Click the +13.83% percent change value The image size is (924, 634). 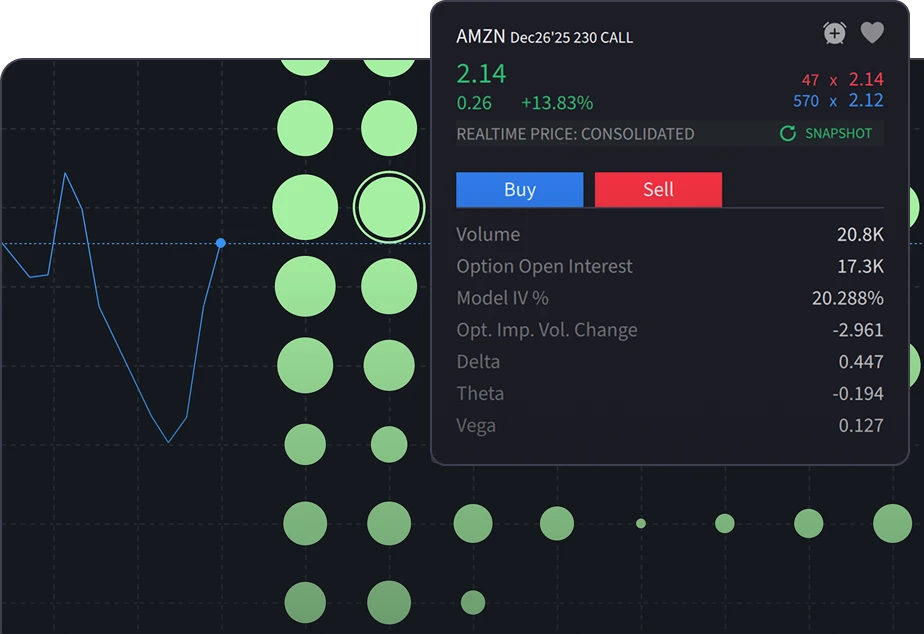click(x=557, y=103)
